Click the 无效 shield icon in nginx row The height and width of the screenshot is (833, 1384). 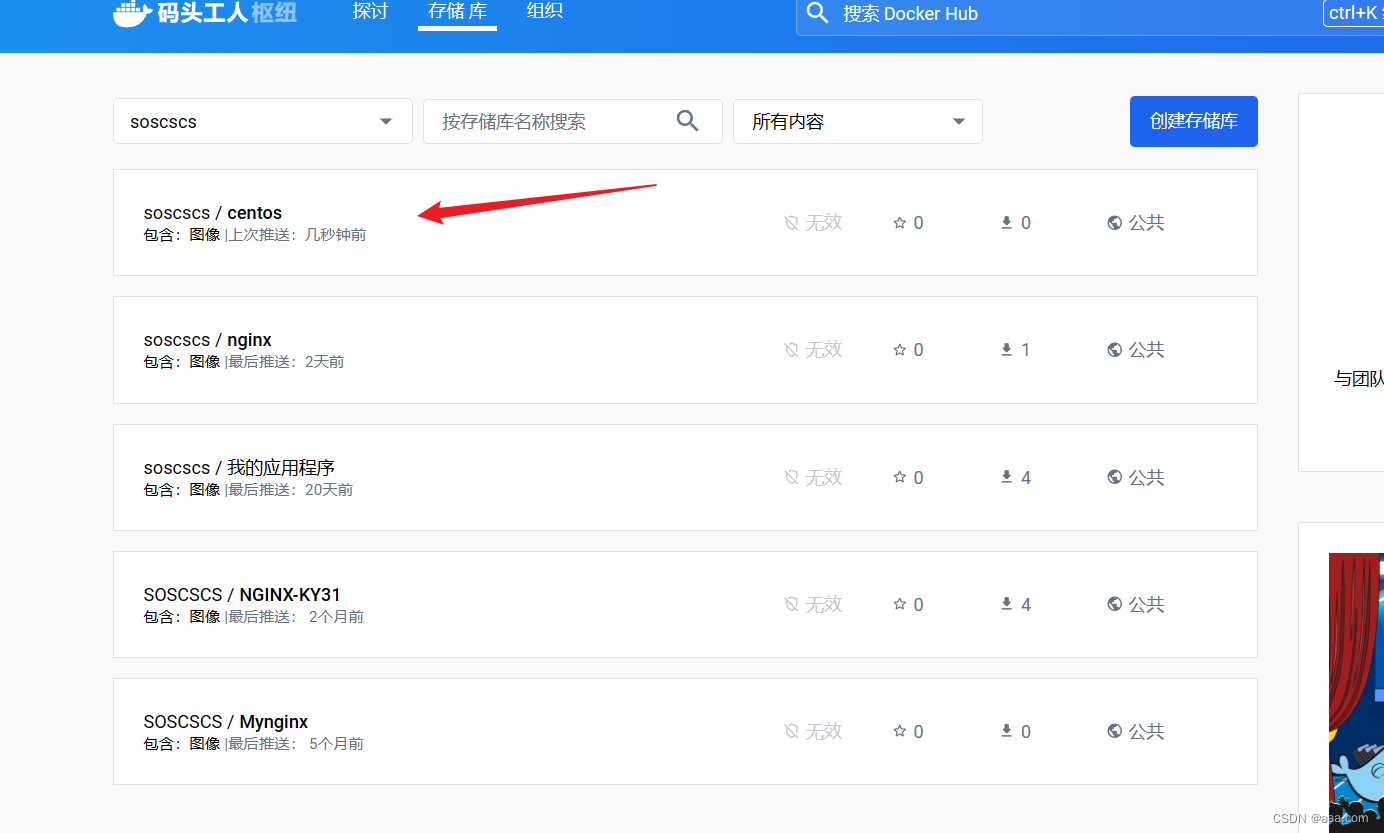791,350
